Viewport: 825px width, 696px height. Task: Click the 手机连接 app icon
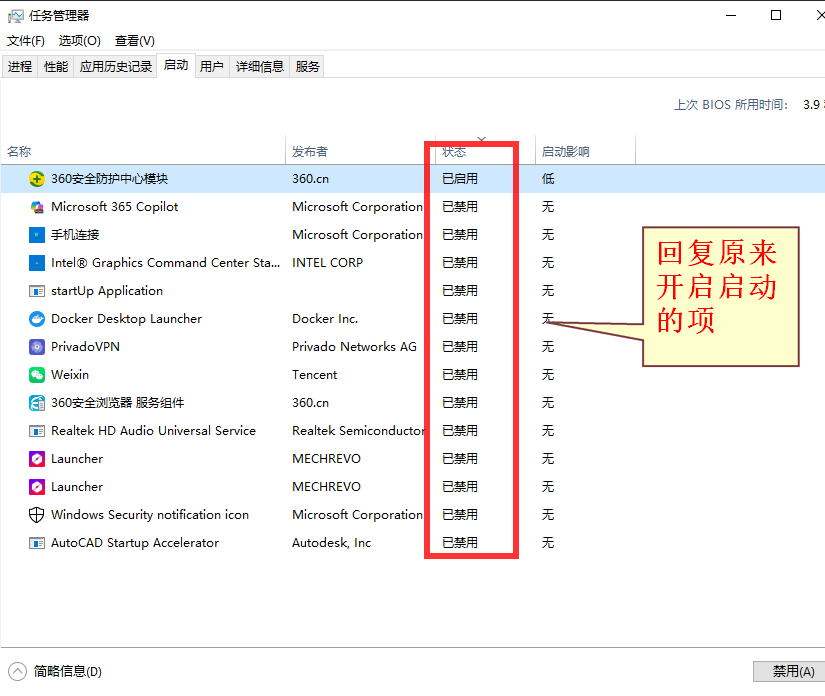tap(36, 235)
